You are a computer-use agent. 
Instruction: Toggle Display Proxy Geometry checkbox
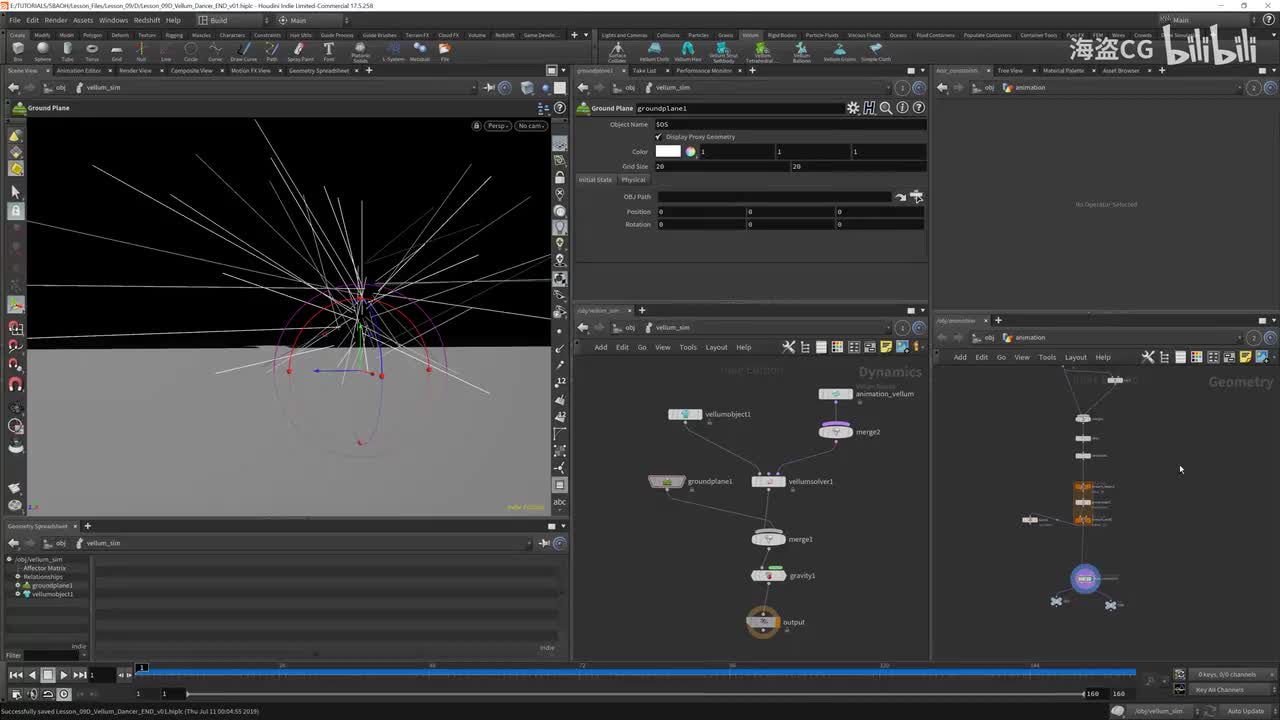658,137
